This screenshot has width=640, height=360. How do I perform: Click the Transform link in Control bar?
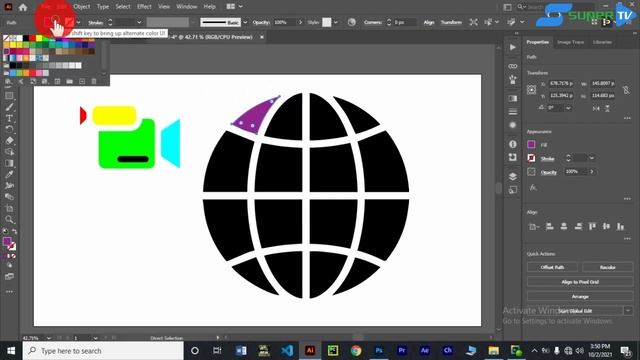click(x=451, y=22)
